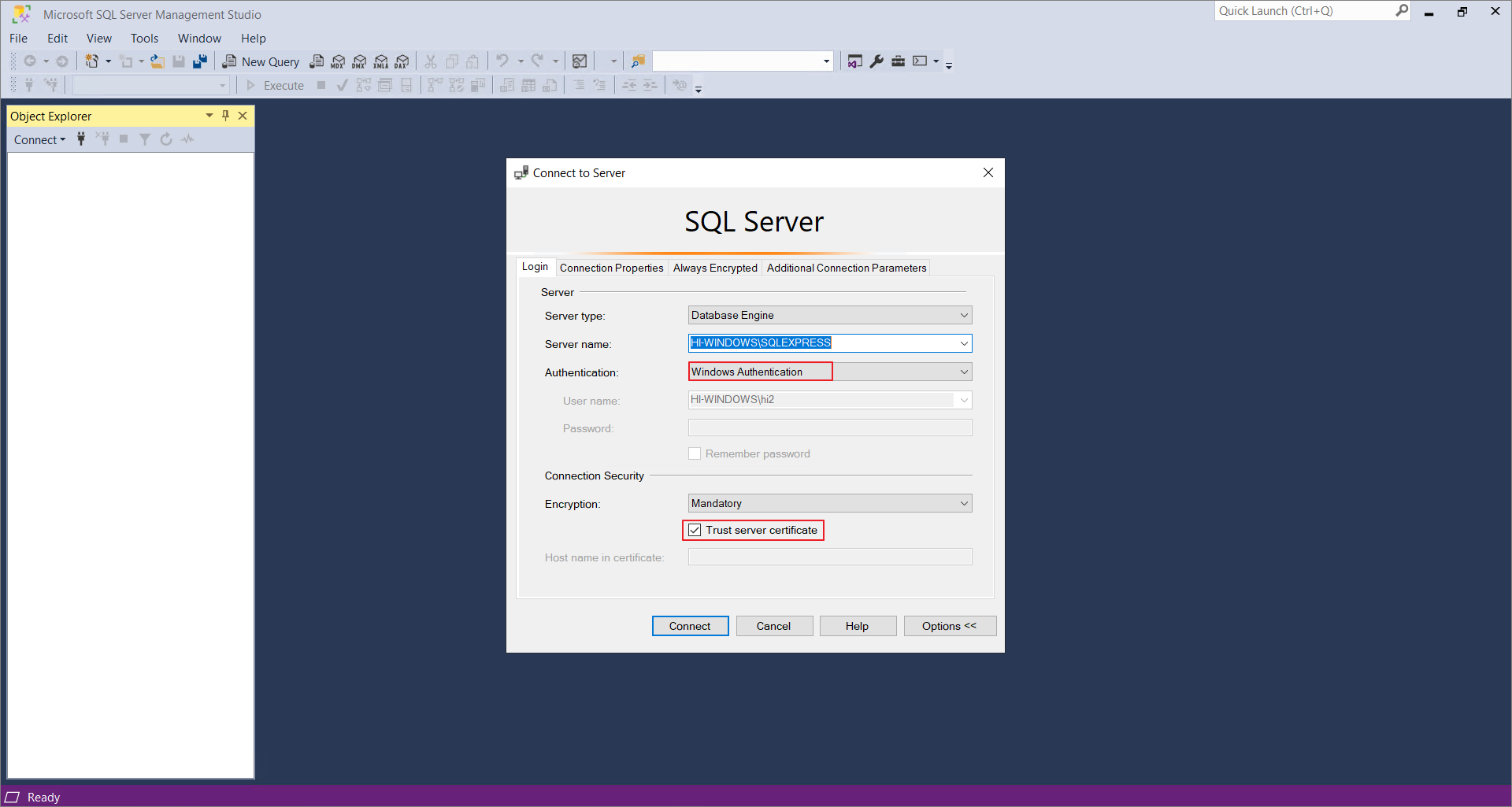
Task: Connect Object Explorer using the plug icon
Action: tap(81, 139)
